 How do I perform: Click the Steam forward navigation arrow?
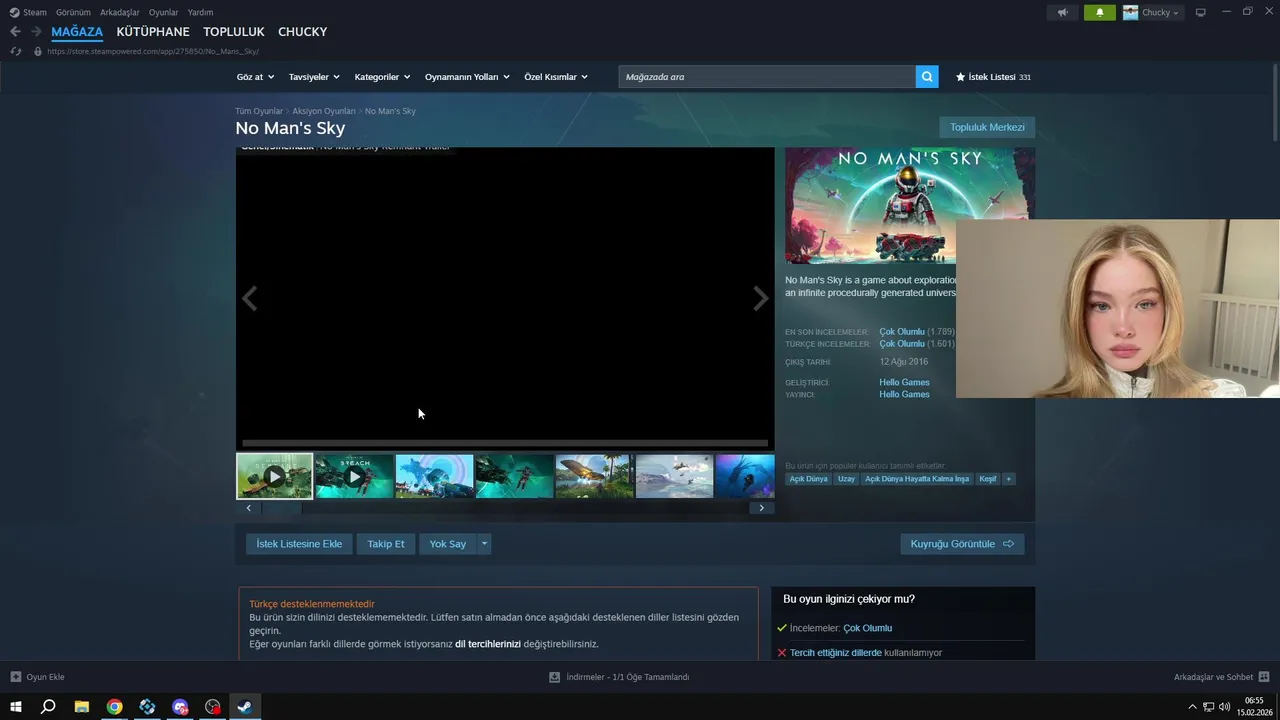[x=36, y=32]
